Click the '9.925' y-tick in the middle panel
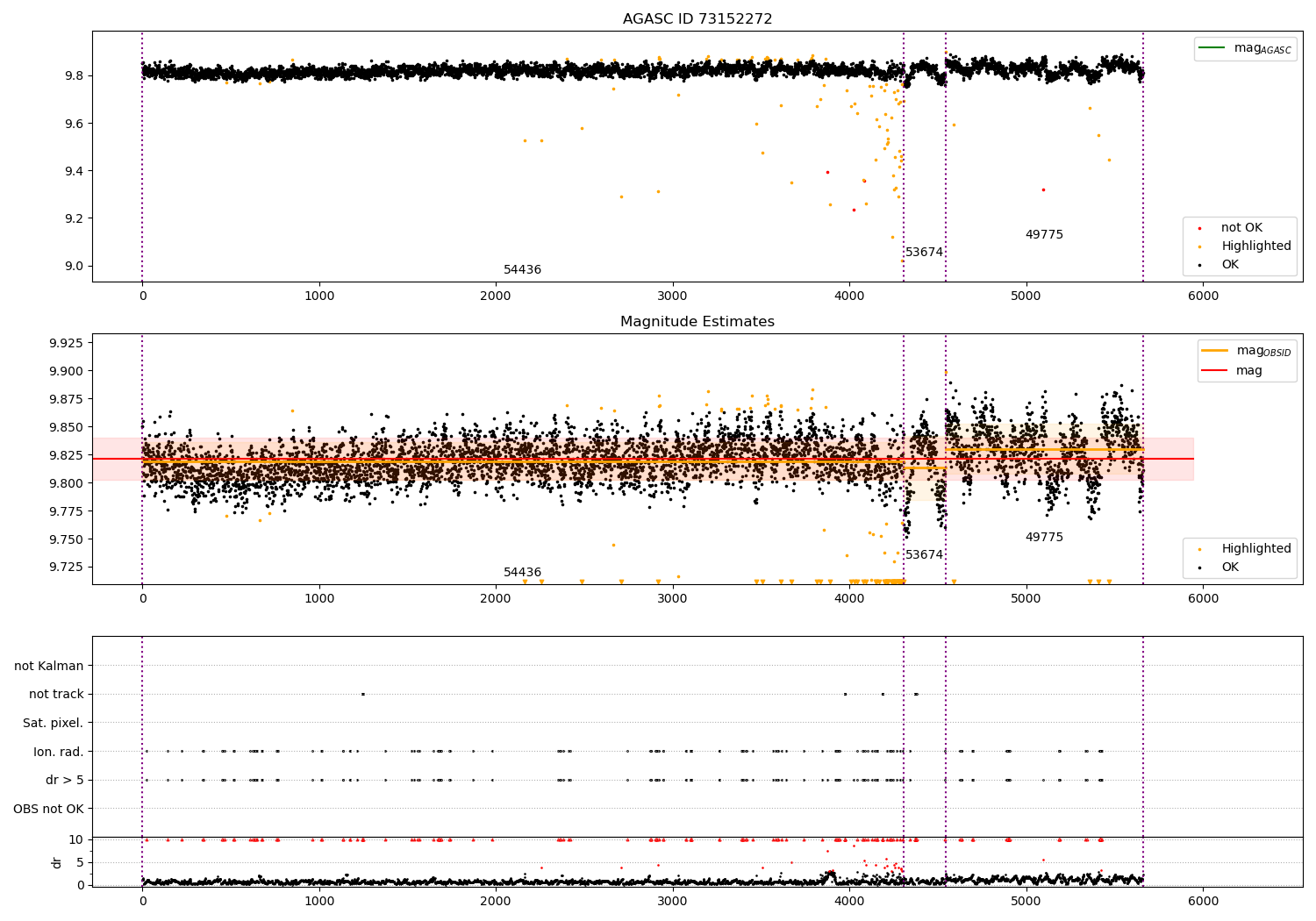The width and height of the screenshot is (1316, 921). click(x=67, y=343)
